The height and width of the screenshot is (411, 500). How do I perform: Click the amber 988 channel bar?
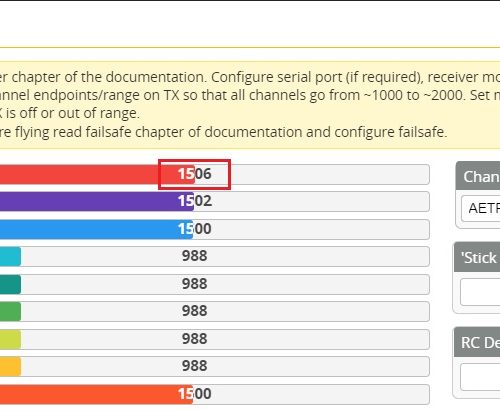[215, 366]
